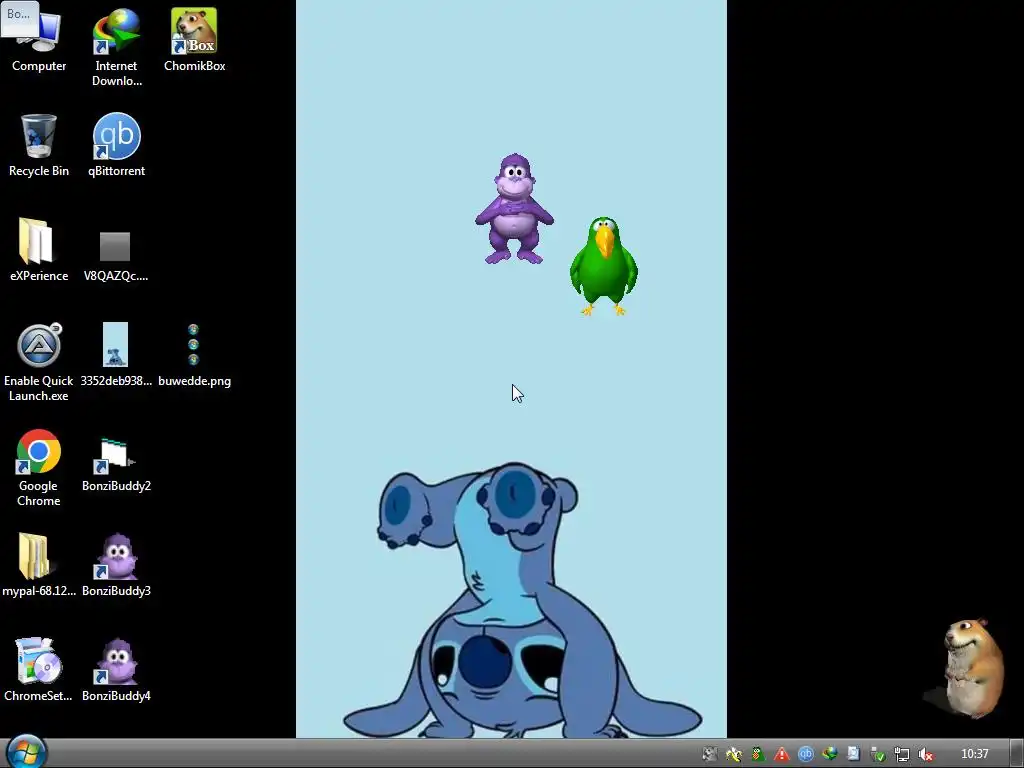
Task: Click the Internet Download Manager tray icon
Action: (829, 754)
